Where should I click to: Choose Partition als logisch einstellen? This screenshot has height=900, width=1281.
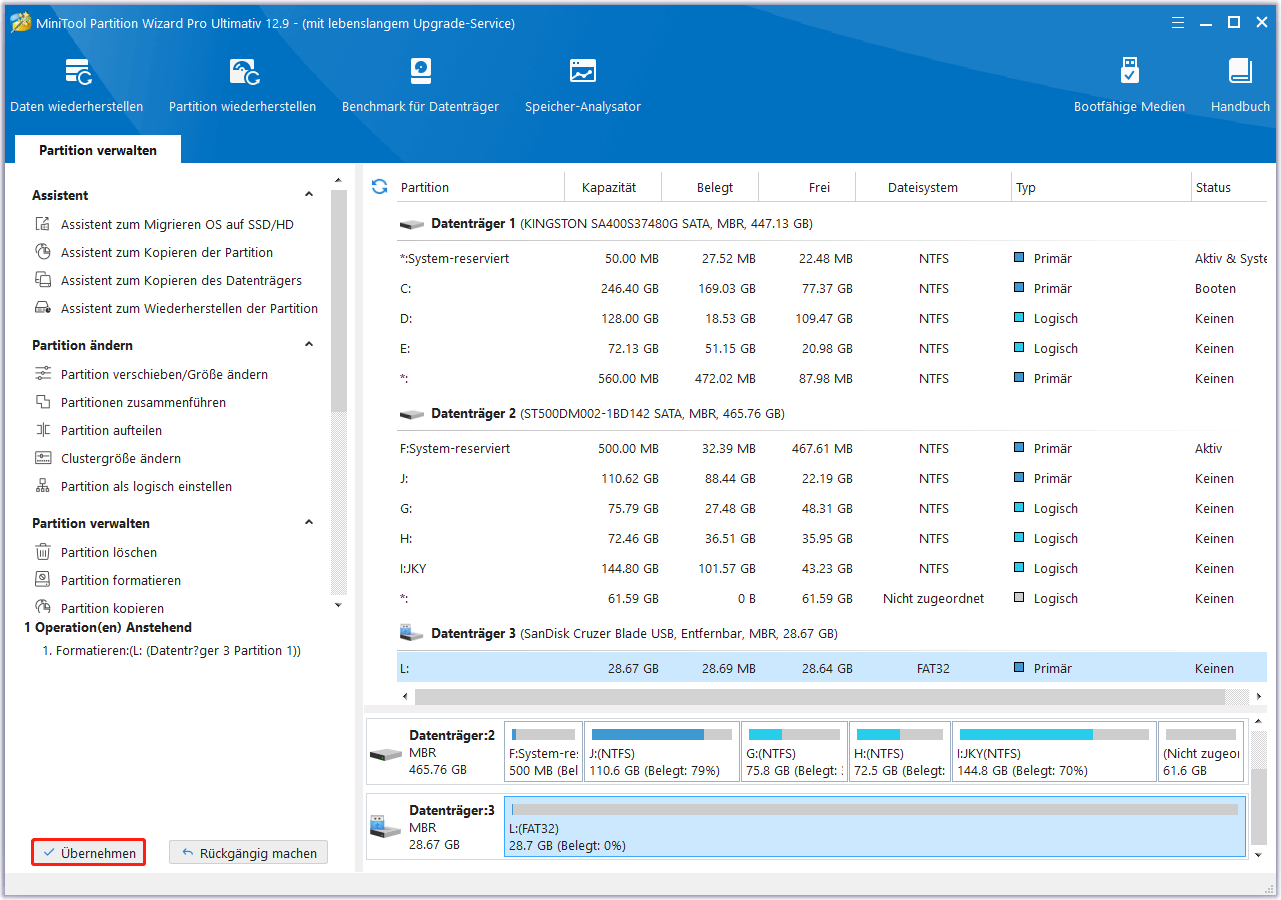coord(133,487)
